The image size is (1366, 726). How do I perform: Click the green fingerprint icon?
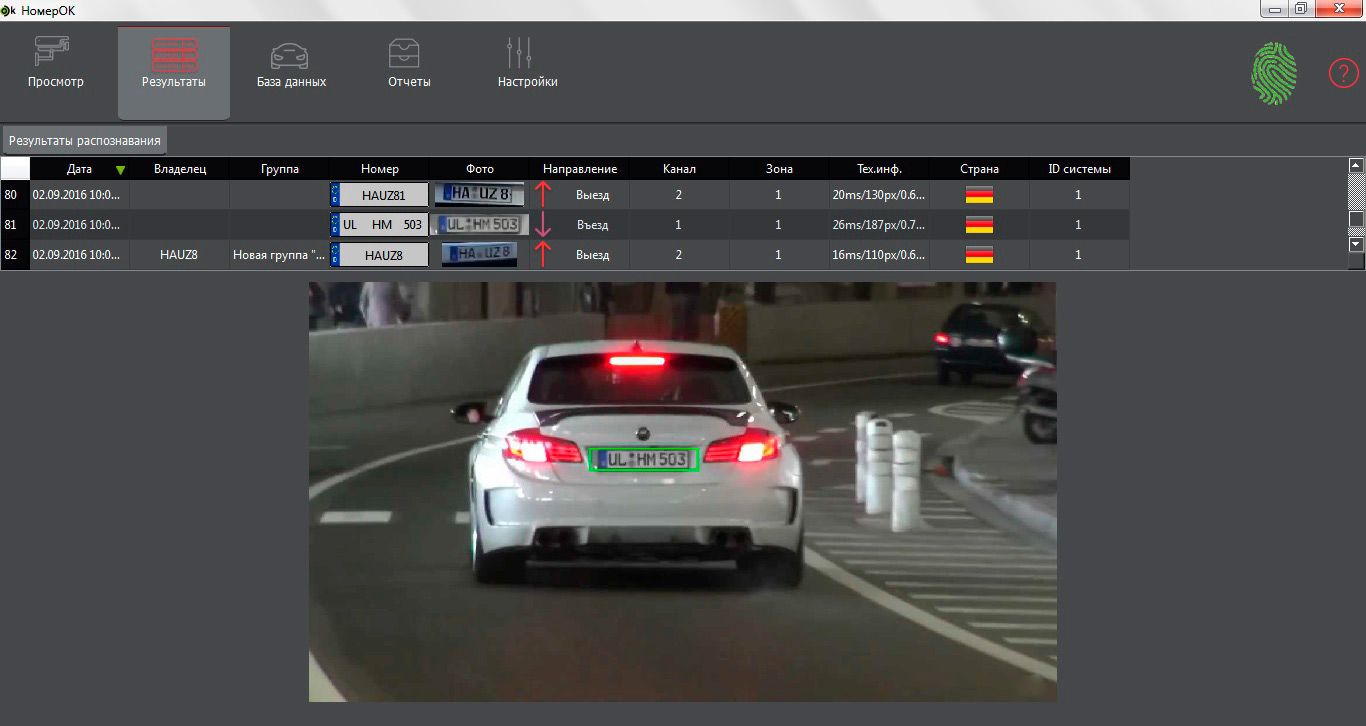coord(1274,73)
